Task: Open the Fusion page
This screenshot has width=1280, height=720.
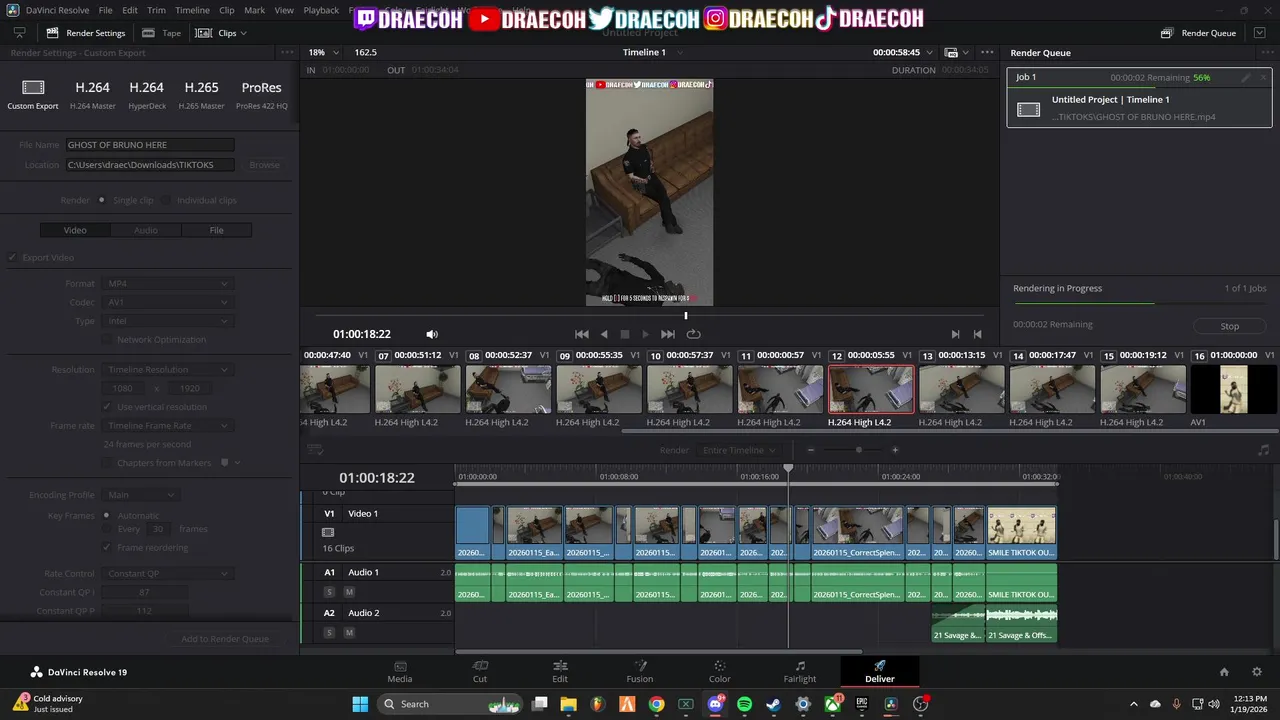Action: [640, 671]
